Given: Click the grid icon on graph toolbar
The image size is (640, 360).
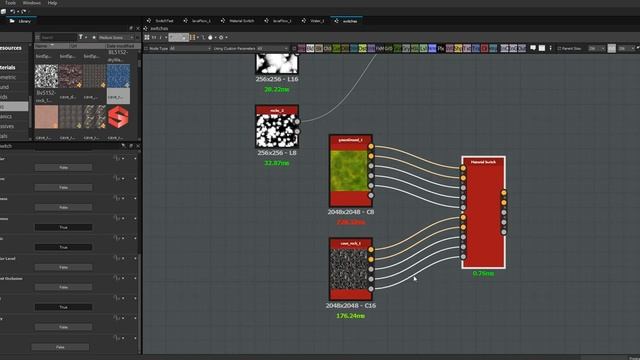Looking at the screenshot, I should [x=147, y=38].
